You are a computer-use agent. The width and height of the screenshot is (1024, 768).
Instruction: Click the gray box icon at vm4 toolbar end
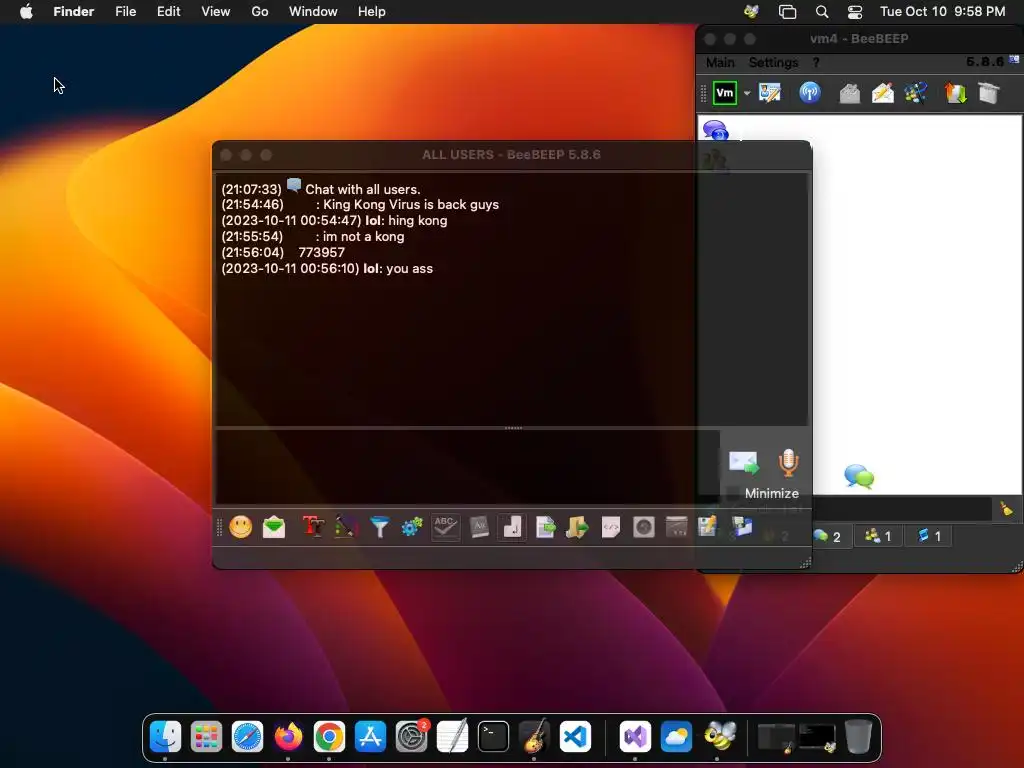pos(989,93)
